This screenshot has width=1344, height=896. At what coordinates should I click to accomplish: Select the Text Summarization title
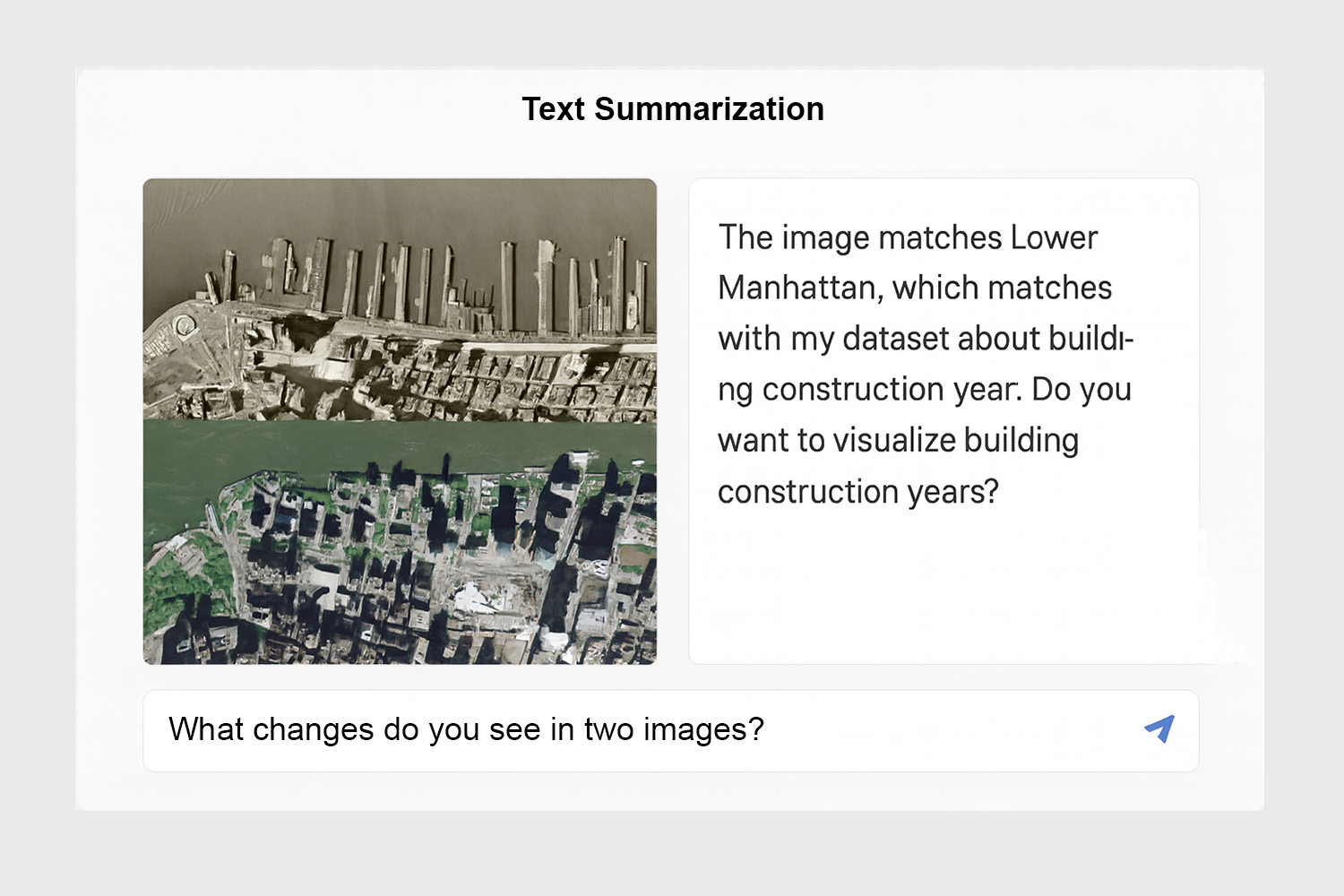[x=673, y=108]
